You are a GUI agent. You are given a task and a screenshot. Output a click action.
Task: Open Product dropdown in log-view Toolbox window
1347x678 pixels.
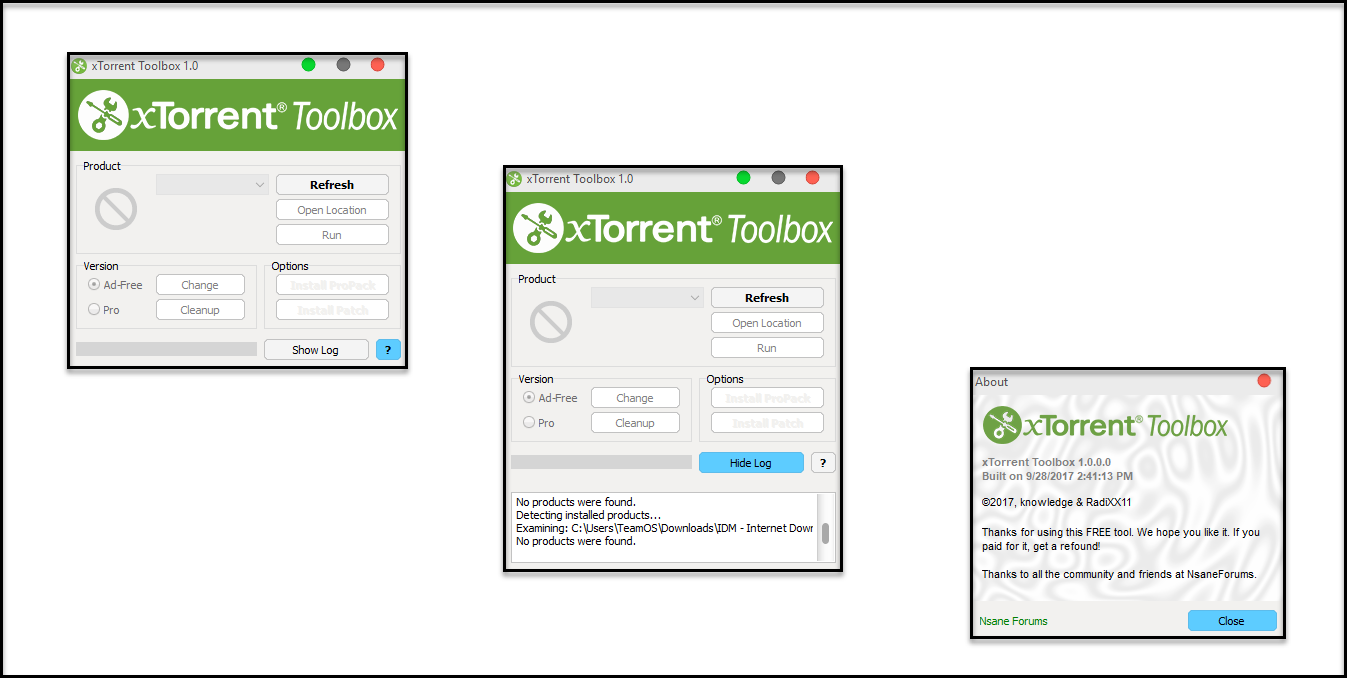coord(647,298)
